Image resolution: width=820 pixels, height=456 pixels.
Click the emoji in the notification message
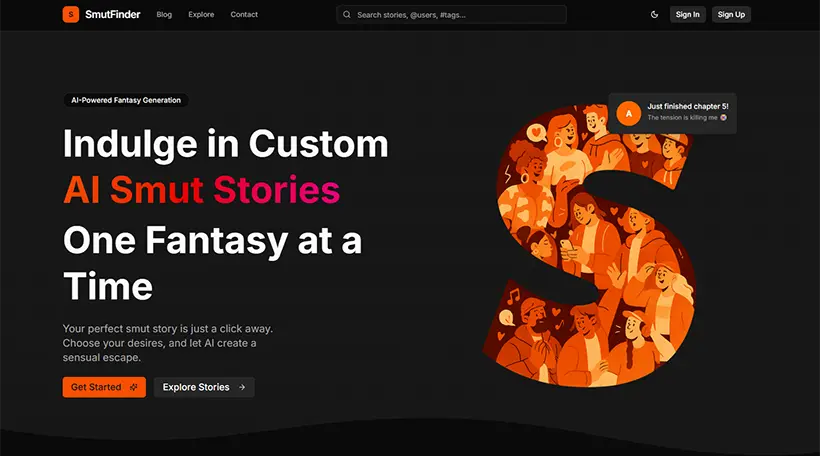[723, 118]
